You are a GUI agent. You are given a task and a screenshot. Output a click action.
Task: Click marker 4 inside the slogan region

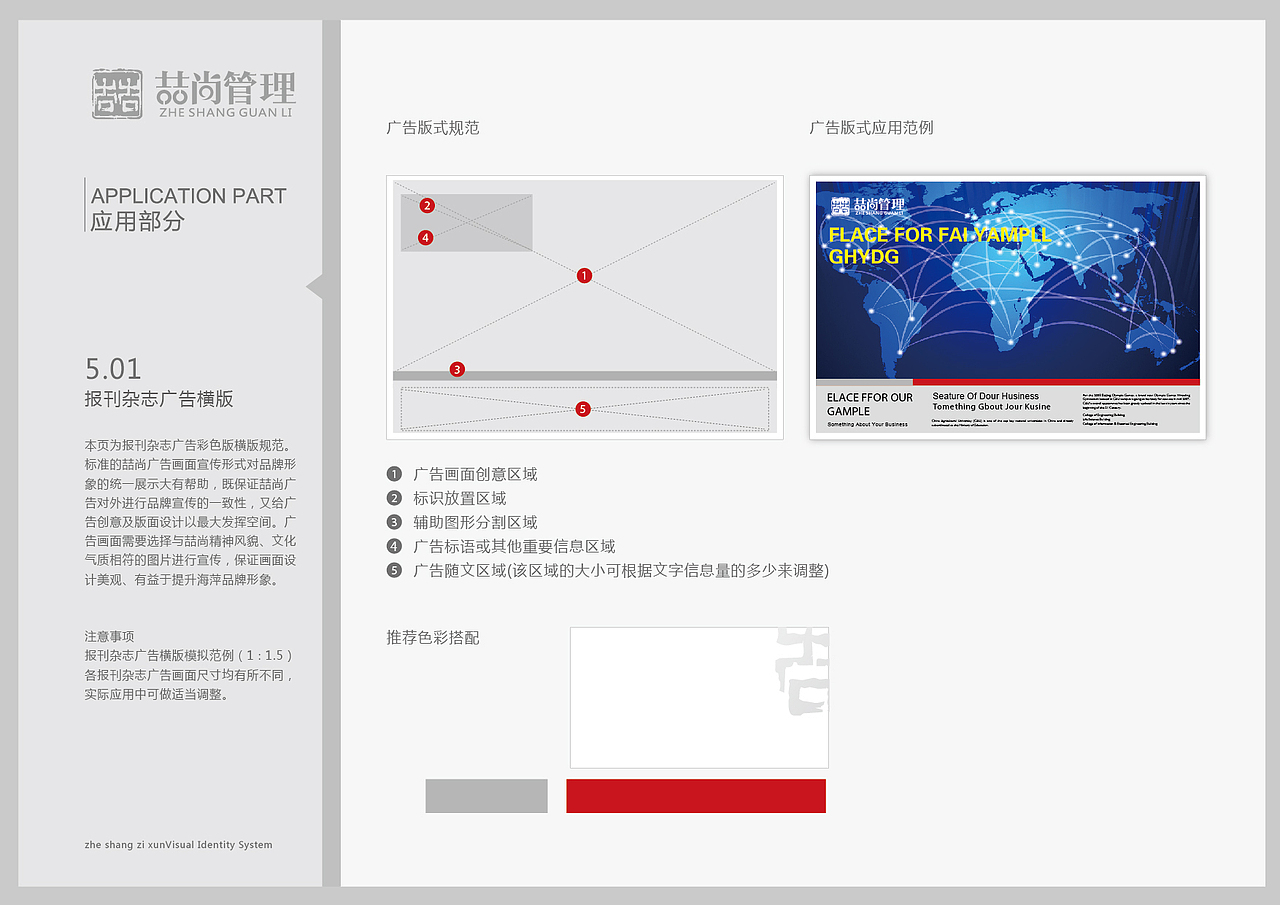[x=425, y=237]
